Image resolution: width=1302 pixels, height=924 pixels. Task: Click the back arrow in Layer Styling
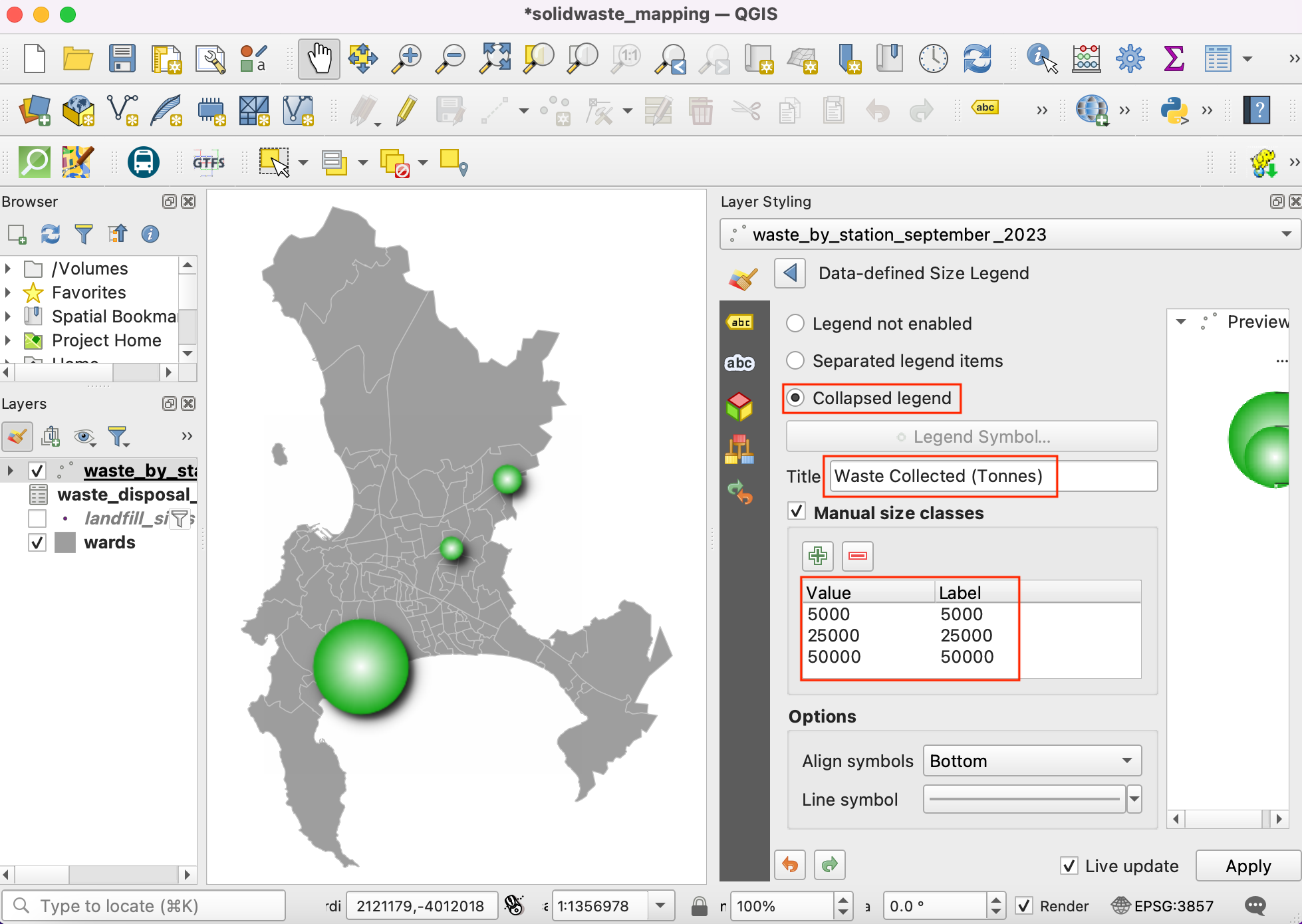(790, 273)
